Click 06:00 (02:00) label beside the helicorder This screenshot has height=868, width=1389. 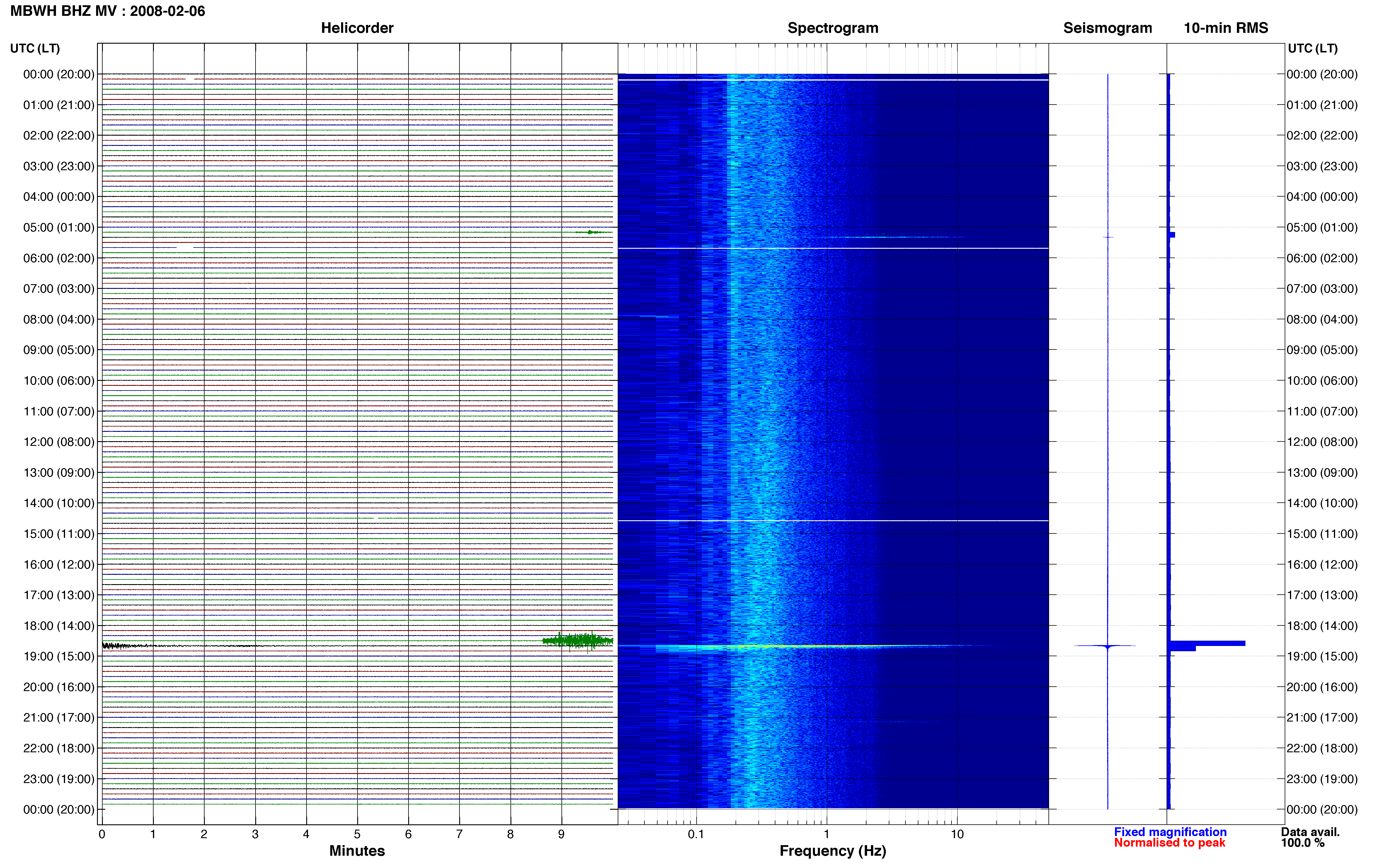(59, 258)
